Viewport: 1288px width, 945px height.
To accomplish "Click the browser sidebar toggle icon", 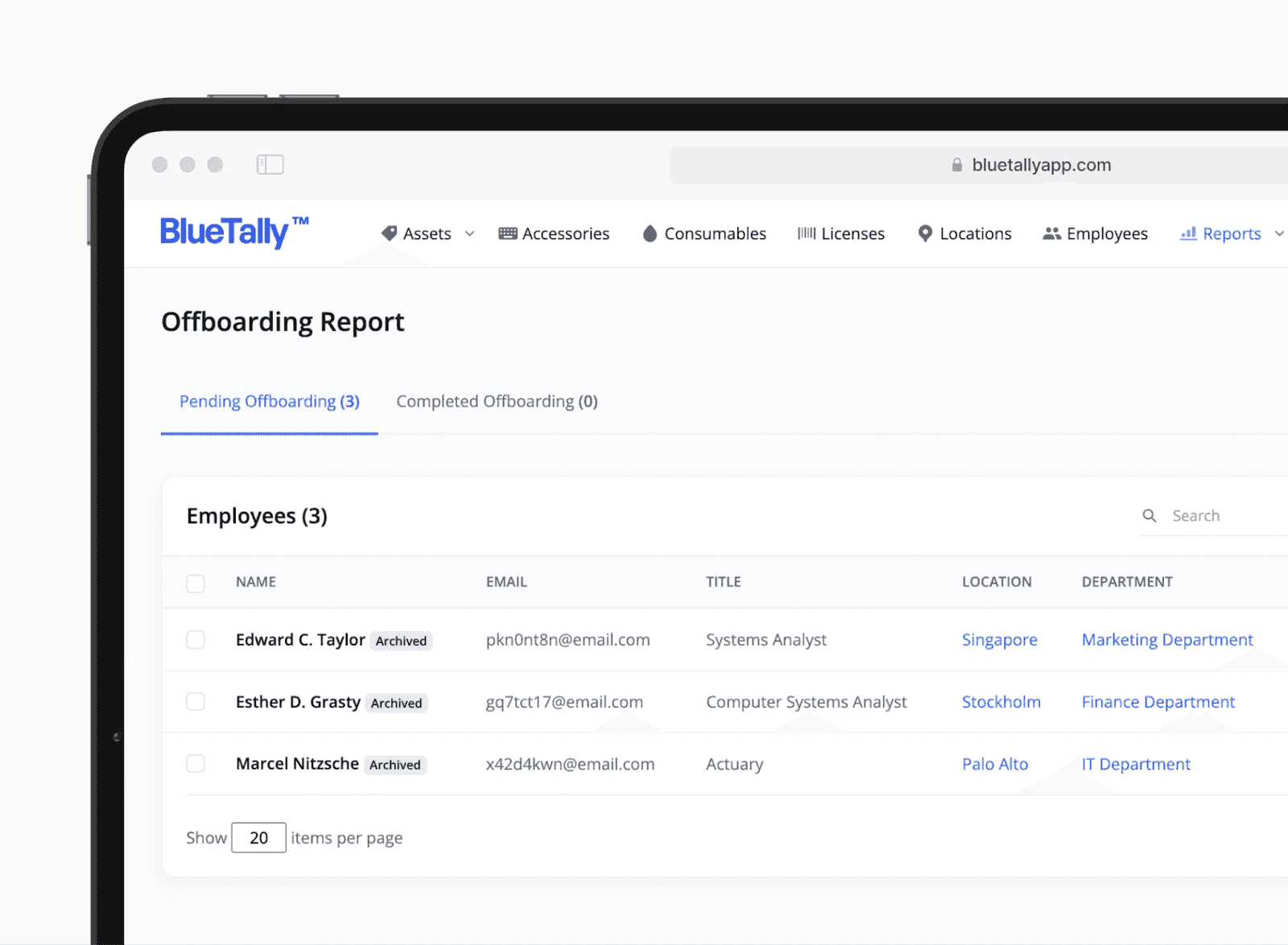I will point(270,164).
